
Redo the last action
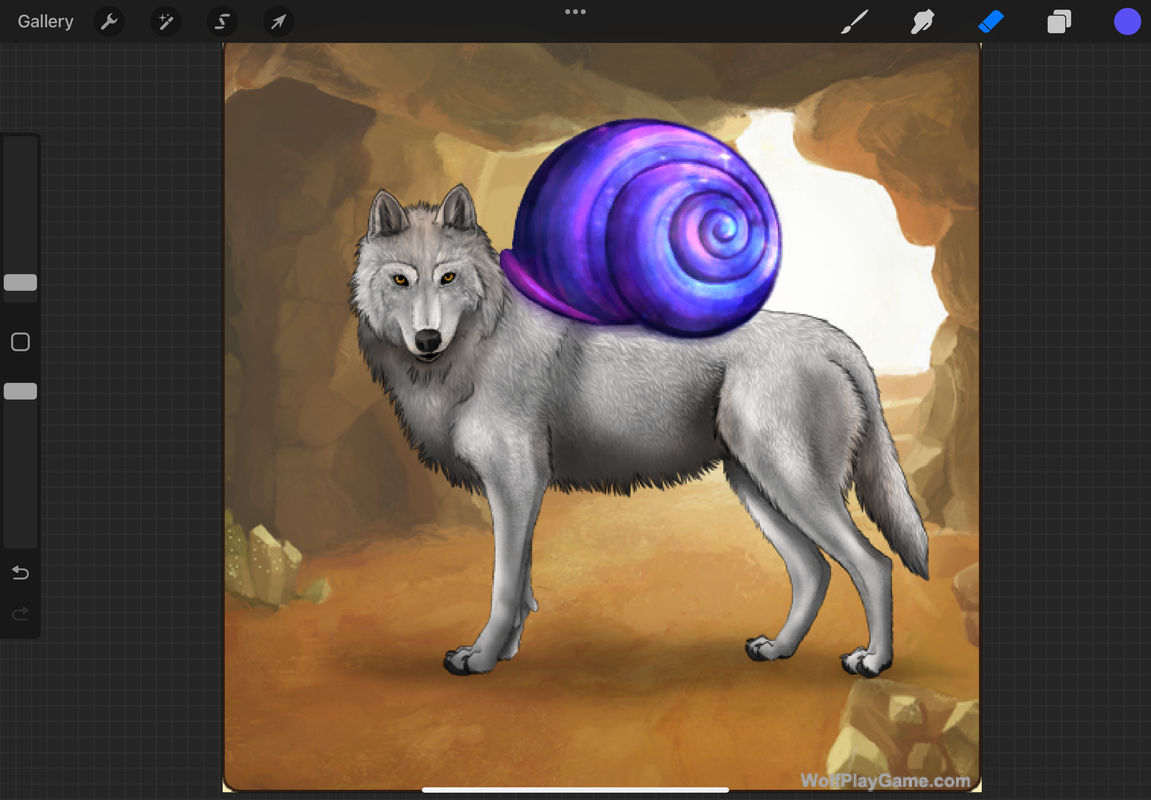[x=21, y=613]
